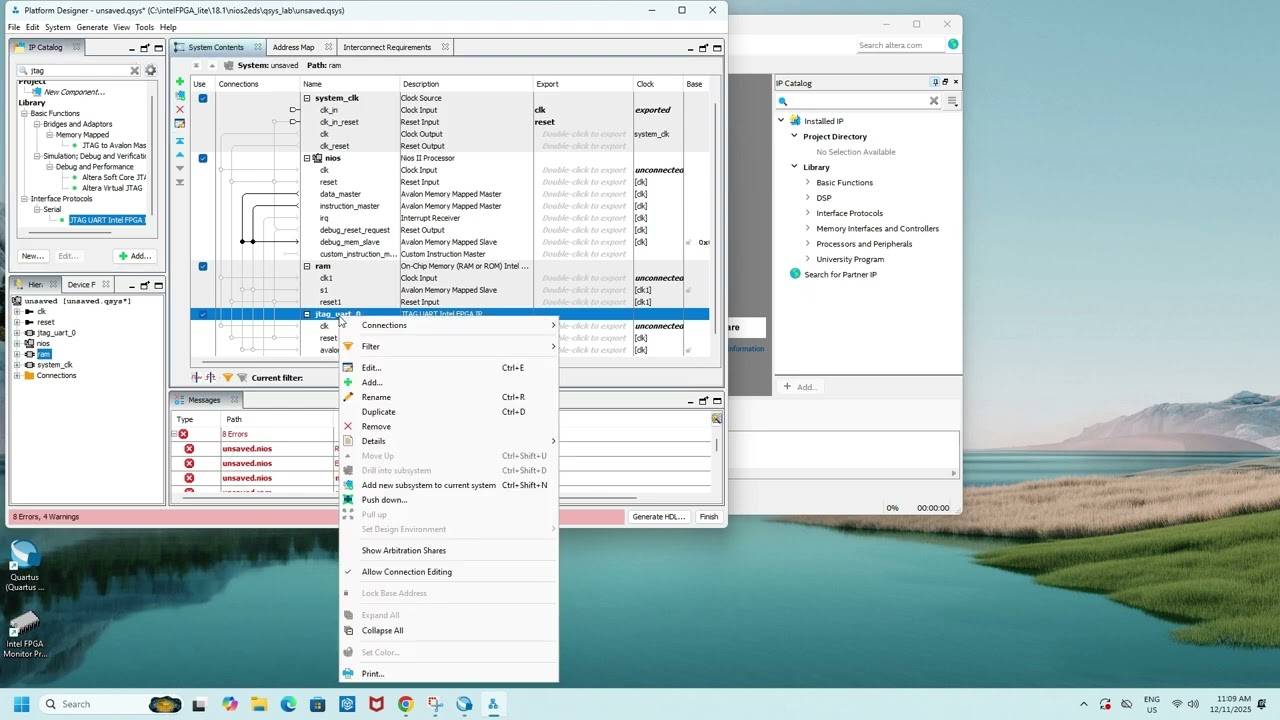Select Show Arbitration Shares menu entry
Screen dimensions: 1280x720
click(449, 550)
